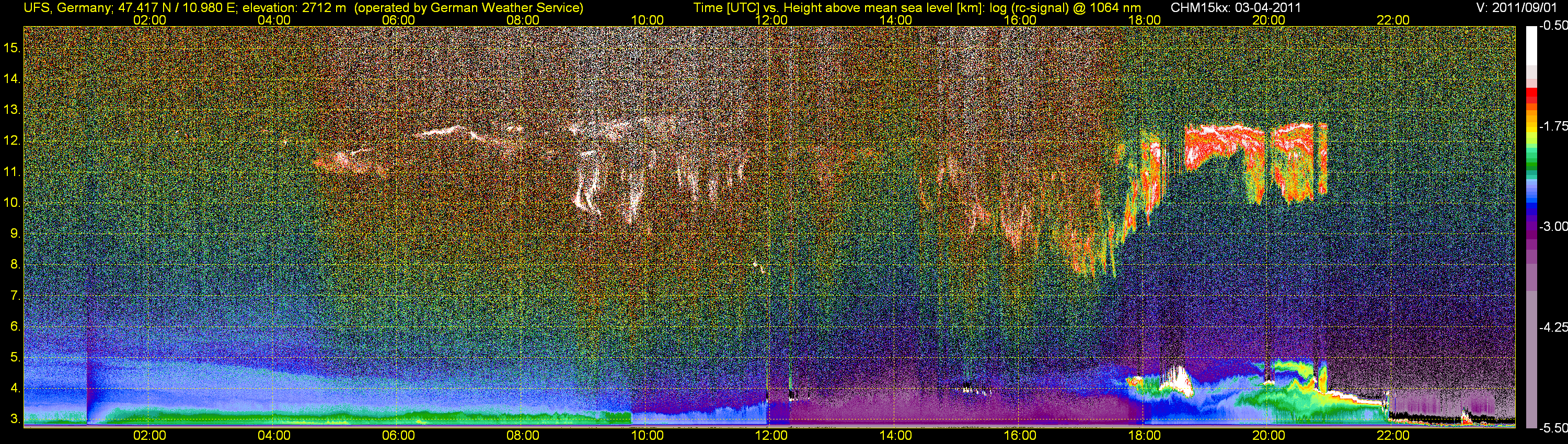Click the 12:00 label on the top time axis
This screenshot has height=444, width=1568.
[771, 20]
